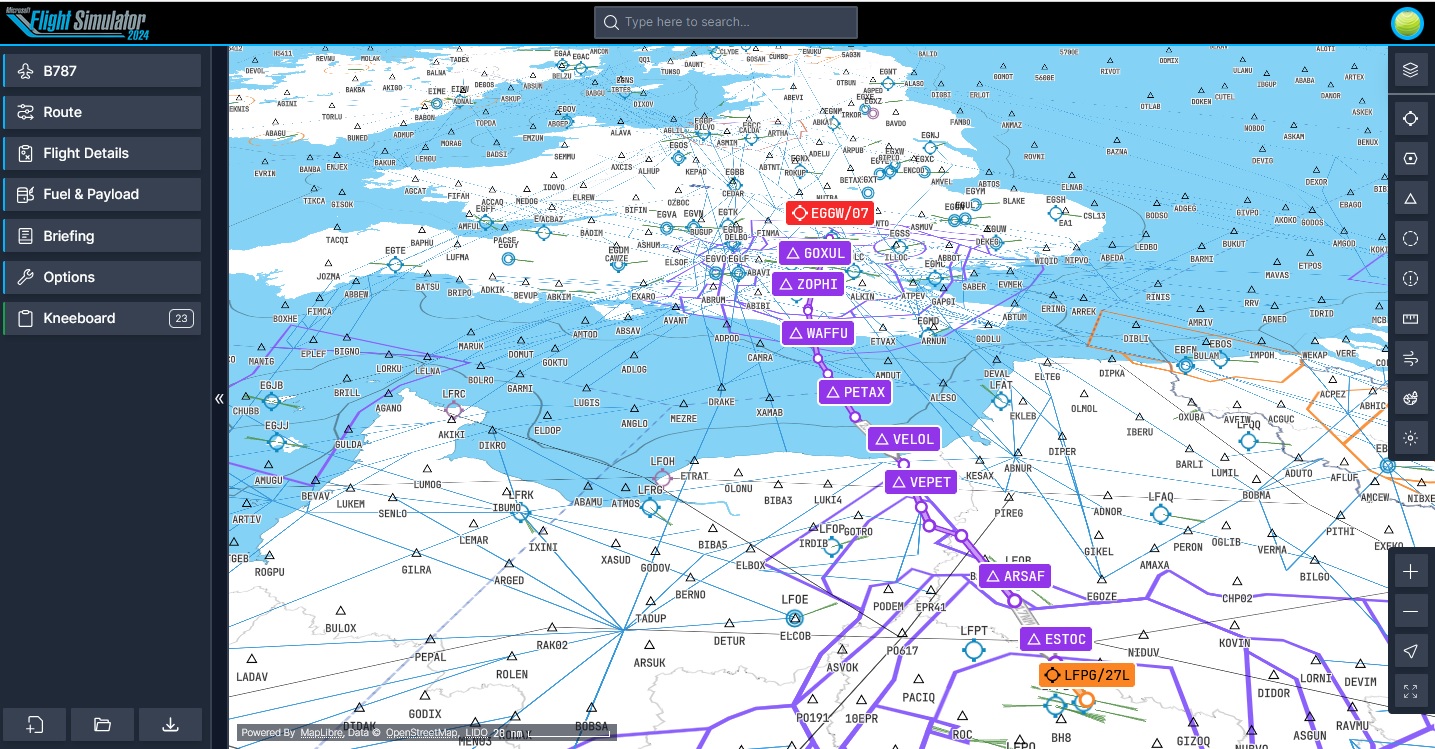The height and width of the screenshot is (749, 1435).
Task: Click the LFRC airport symbol on map
Action: coord(454,410)
